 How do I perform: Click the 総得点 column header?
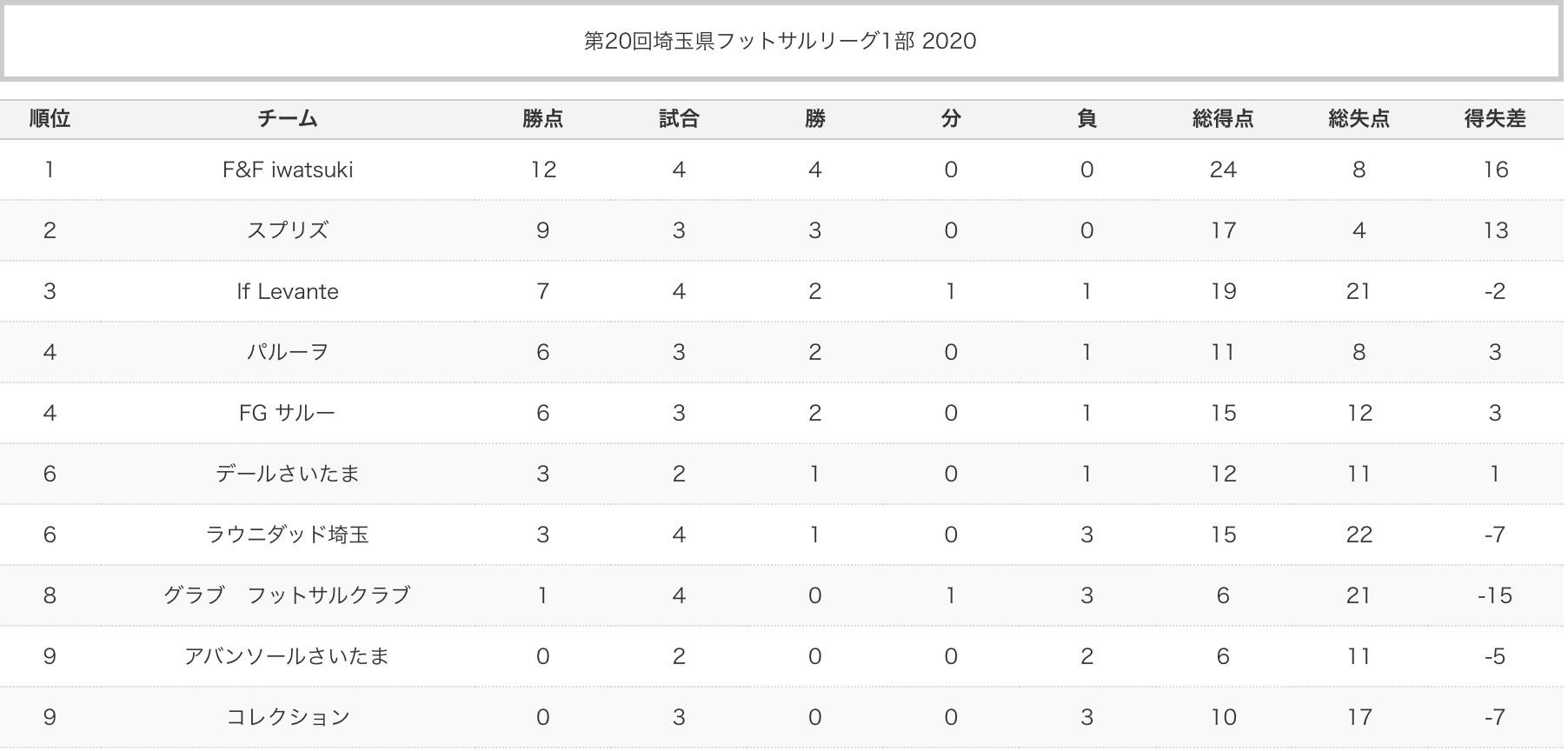1223,119
